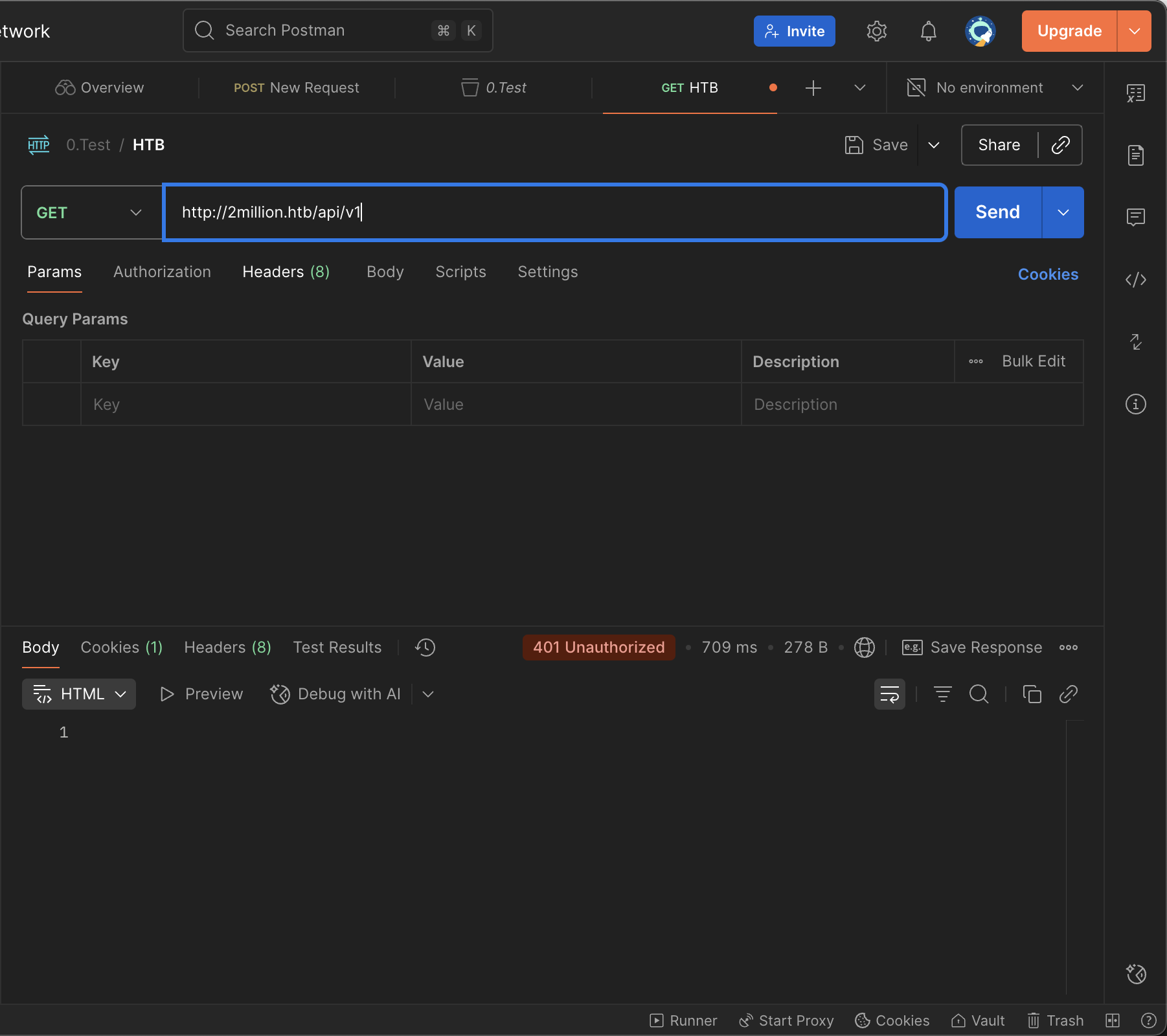This screenshot has width=1167, height=1036.
Task: Click the filter response icon
Action: pyautogui.click(x=943, y=694)
